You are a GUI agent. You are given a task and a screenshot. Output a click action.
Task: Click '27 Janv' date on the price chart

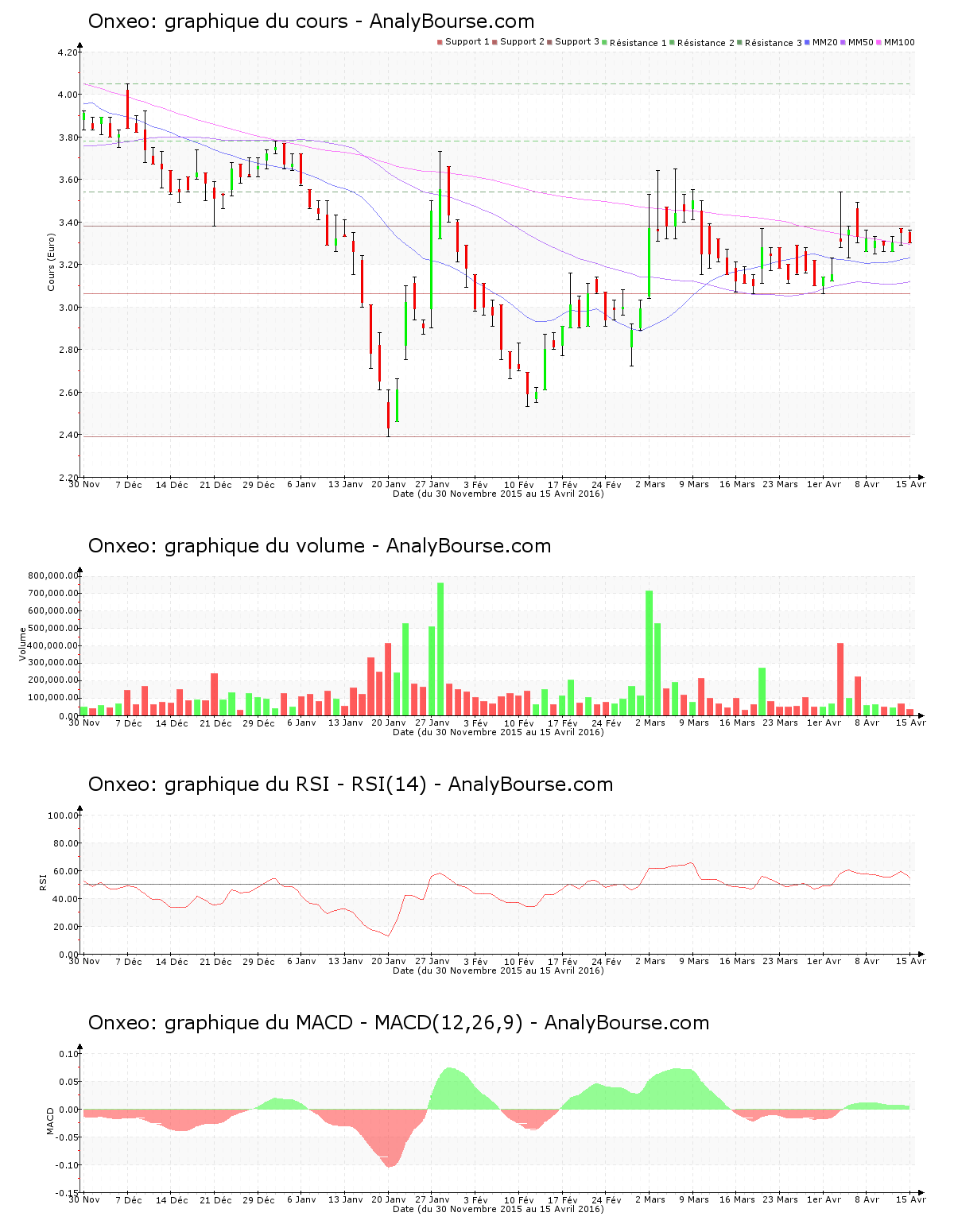432,485
